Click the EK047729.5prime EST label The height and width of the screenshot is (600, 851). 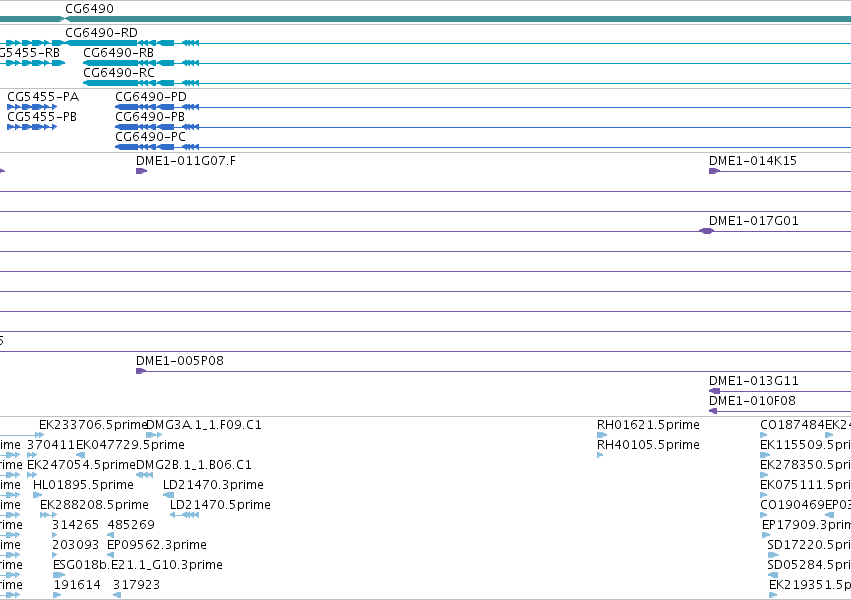coord(130,445)
